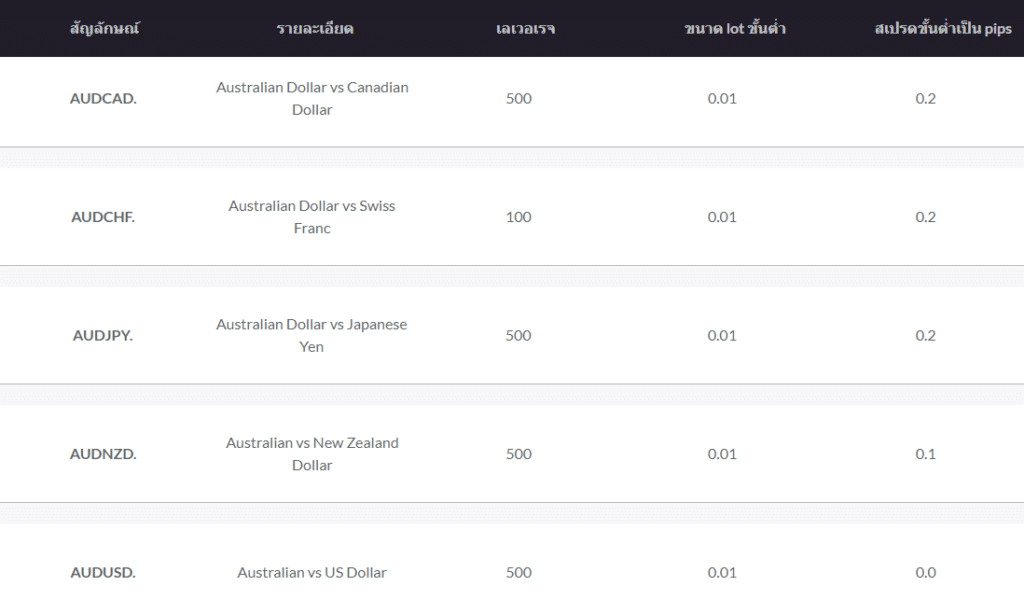Select the AUDNZD. symbol
This screenshot has width=1024, height=600.
[x=103, y=454]
